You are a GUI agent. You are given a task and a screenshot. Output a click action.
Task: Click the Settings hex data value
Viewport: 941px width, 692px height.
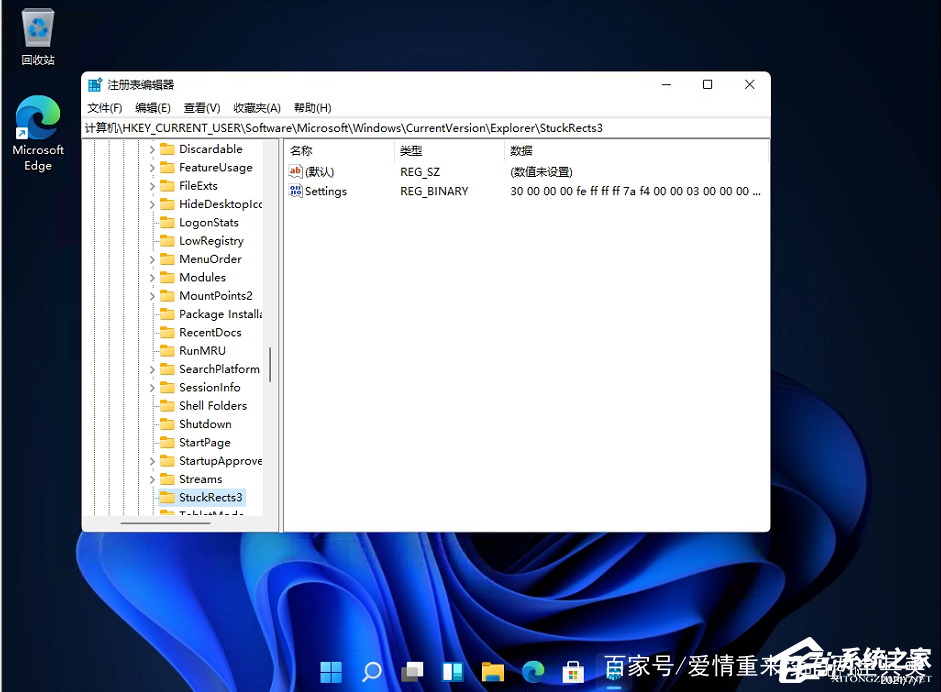(635, 191)
